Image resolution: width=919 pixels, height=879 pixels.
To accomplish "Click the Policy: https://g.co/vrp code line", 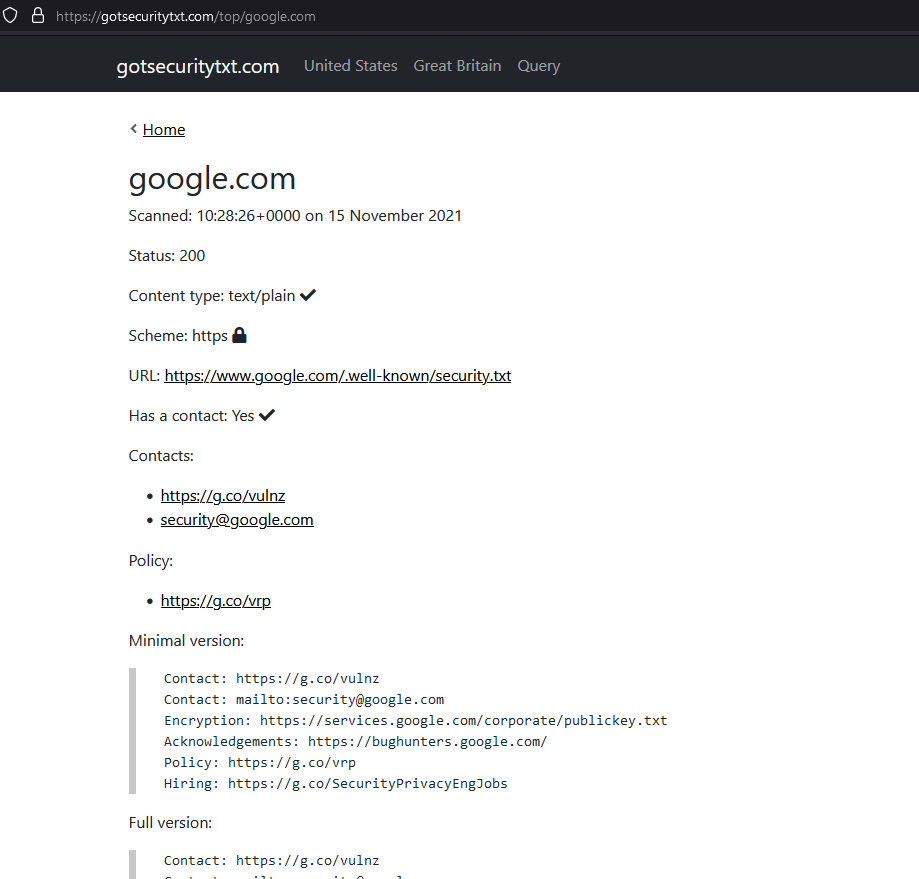I will pyautogui.click(x=260, y=763).
